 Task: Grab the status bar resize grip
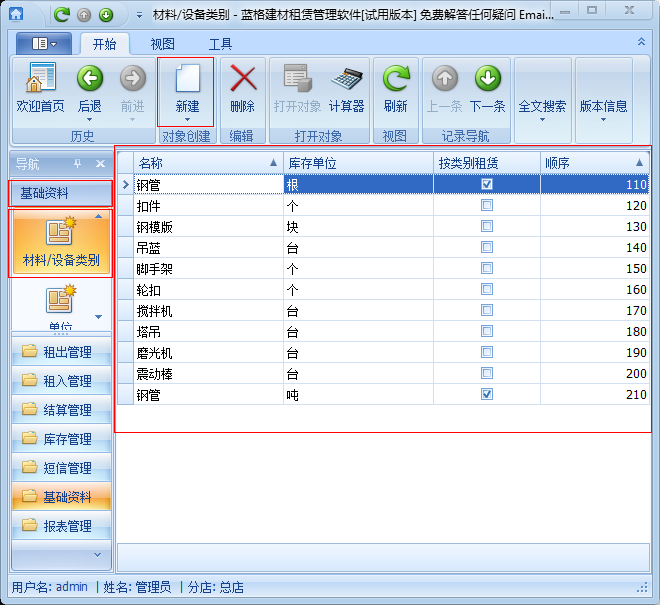642,587
